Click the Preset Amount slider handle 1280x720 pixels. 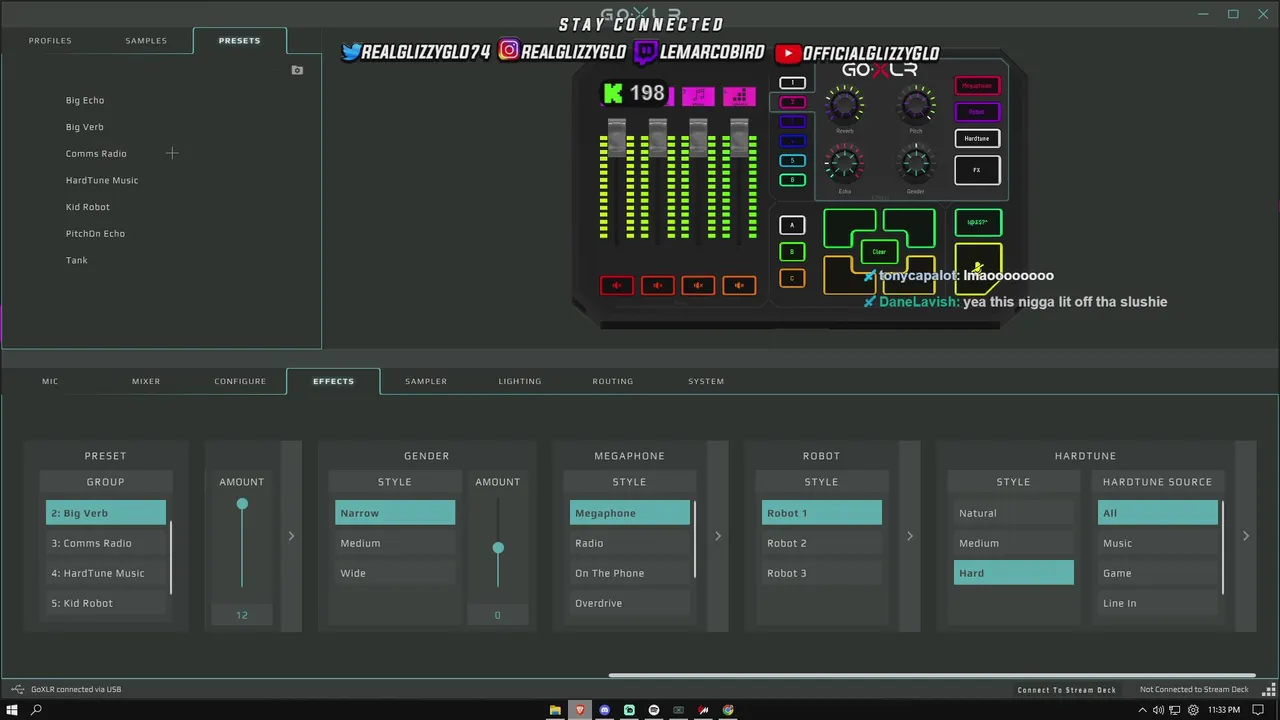[242, 504]
